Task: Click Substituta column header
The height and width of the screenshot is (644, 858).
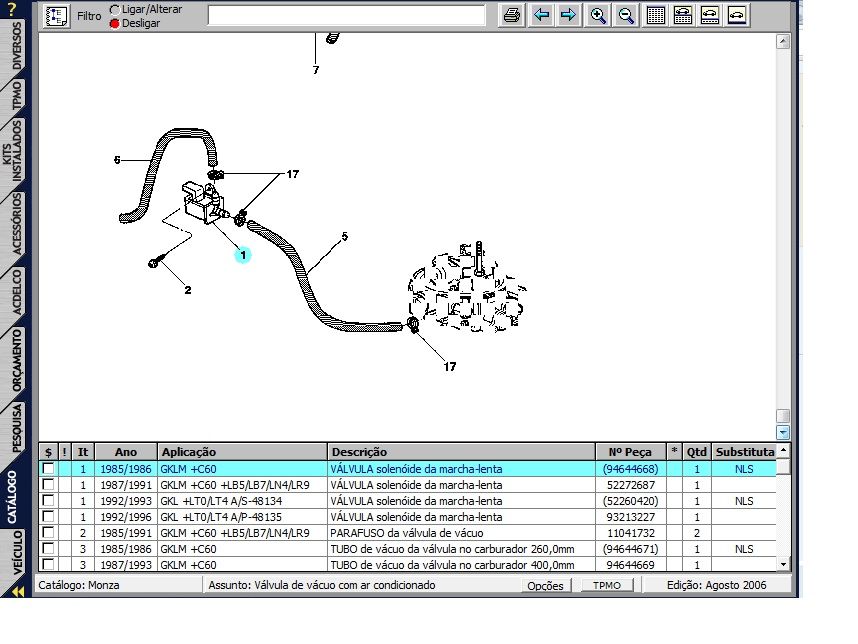Action: point(745,452)
